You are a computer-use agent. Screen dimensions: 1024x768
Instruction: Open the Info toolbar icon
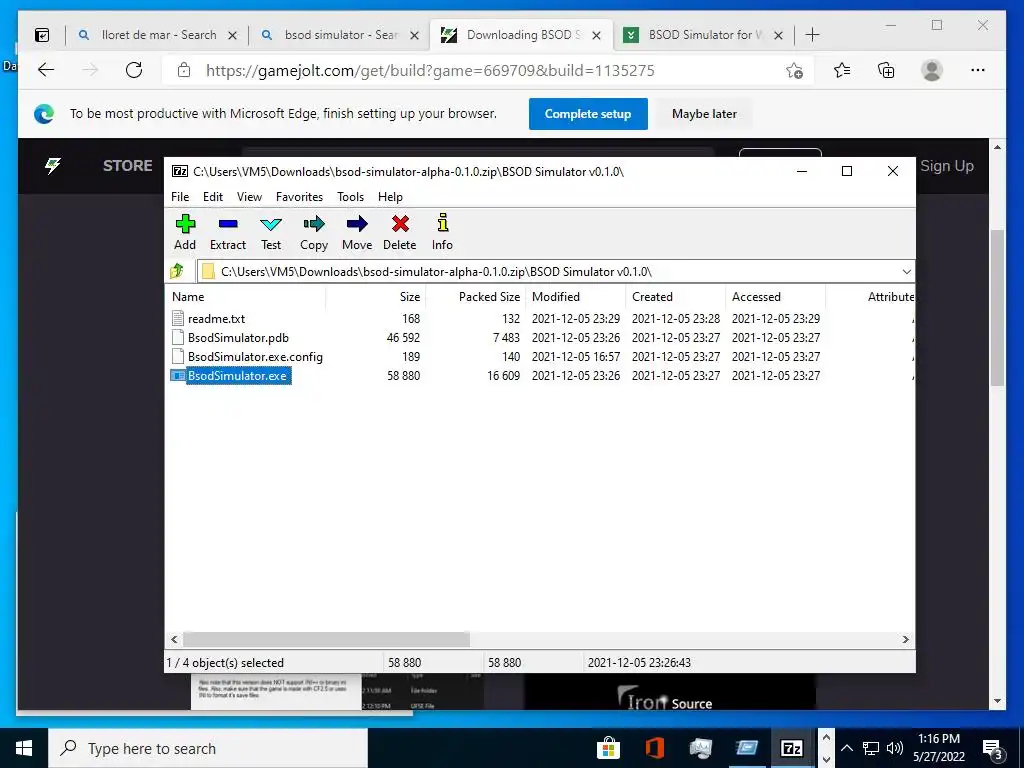click(x=442, y=232)
